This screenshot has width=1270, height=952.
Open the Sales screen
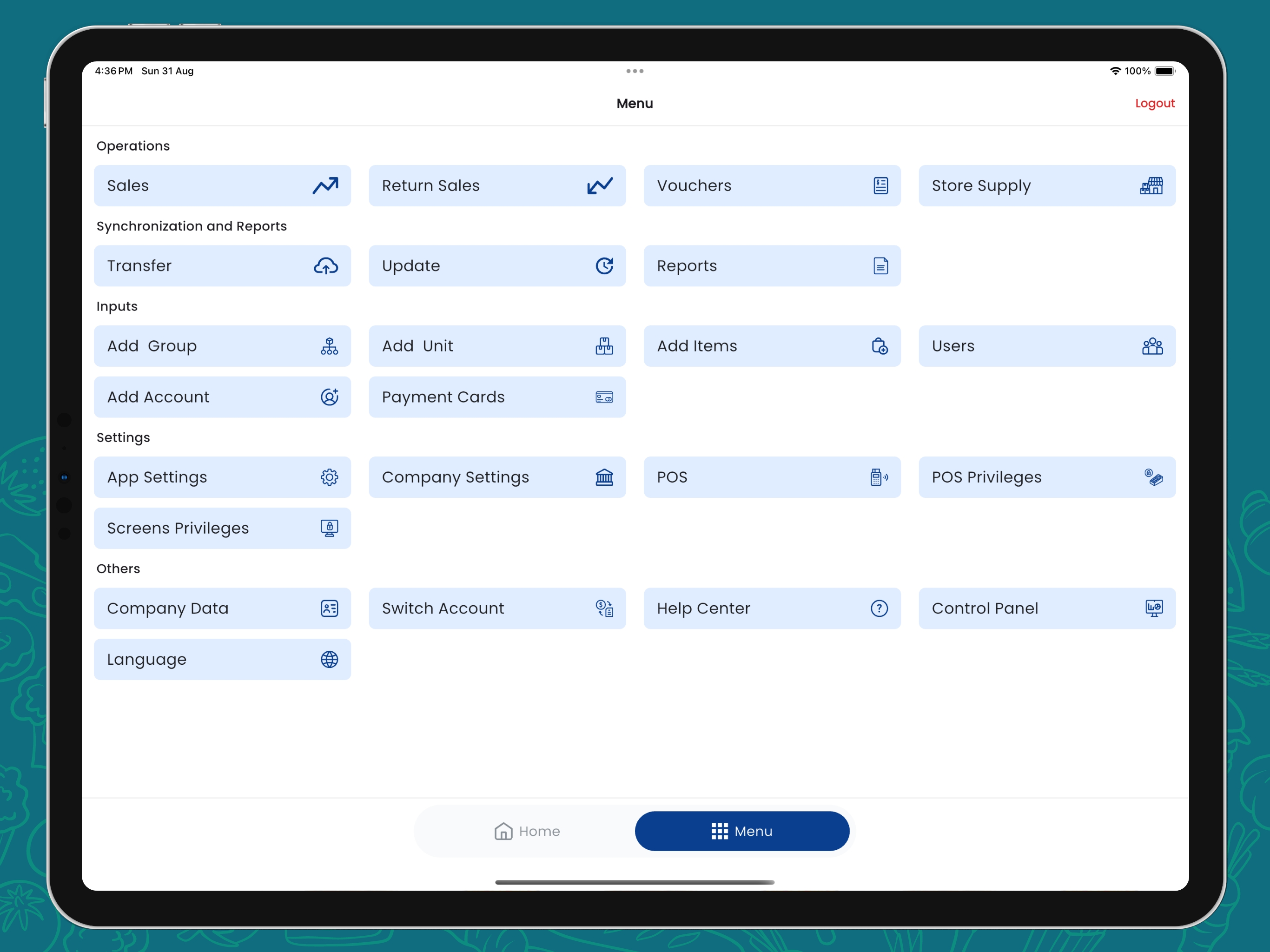[222, 185]
